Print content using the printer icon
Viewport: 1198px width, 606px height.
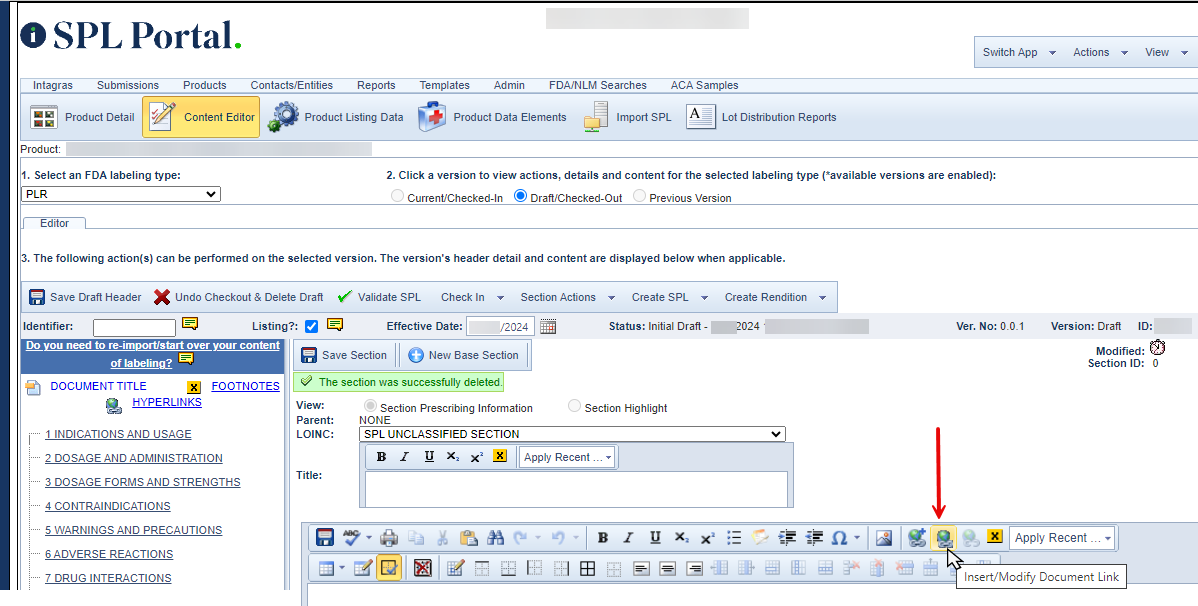coord(389,538)
